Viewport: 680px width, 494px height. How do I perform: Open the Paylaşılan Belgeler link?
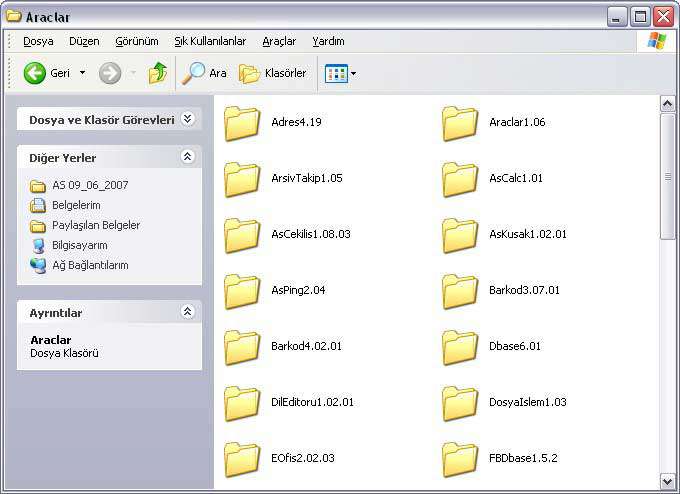[96, 225]
